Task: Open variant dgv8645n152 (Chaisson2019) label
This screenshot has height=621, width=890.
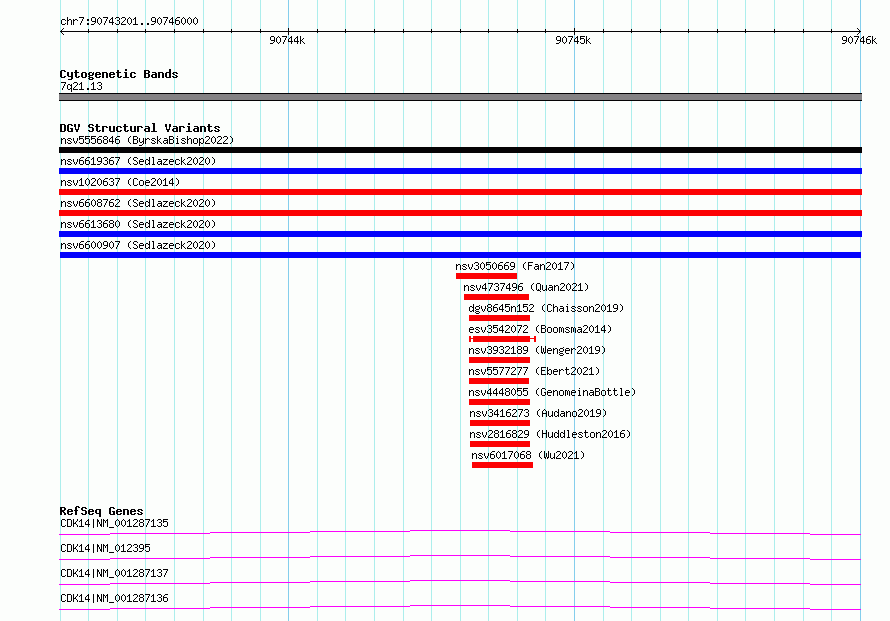Action: point(546,308)
